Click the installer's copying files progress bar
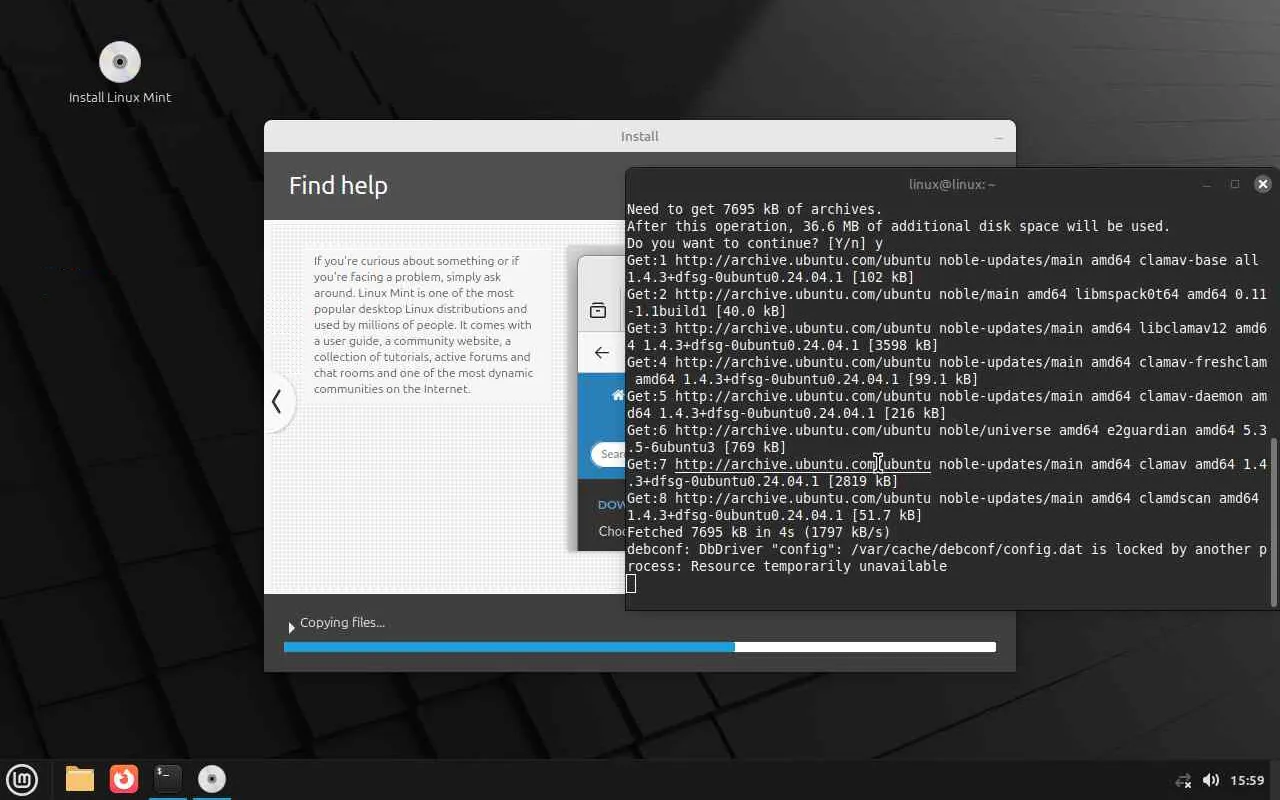Screen dimensions: 1280x800 640,647
